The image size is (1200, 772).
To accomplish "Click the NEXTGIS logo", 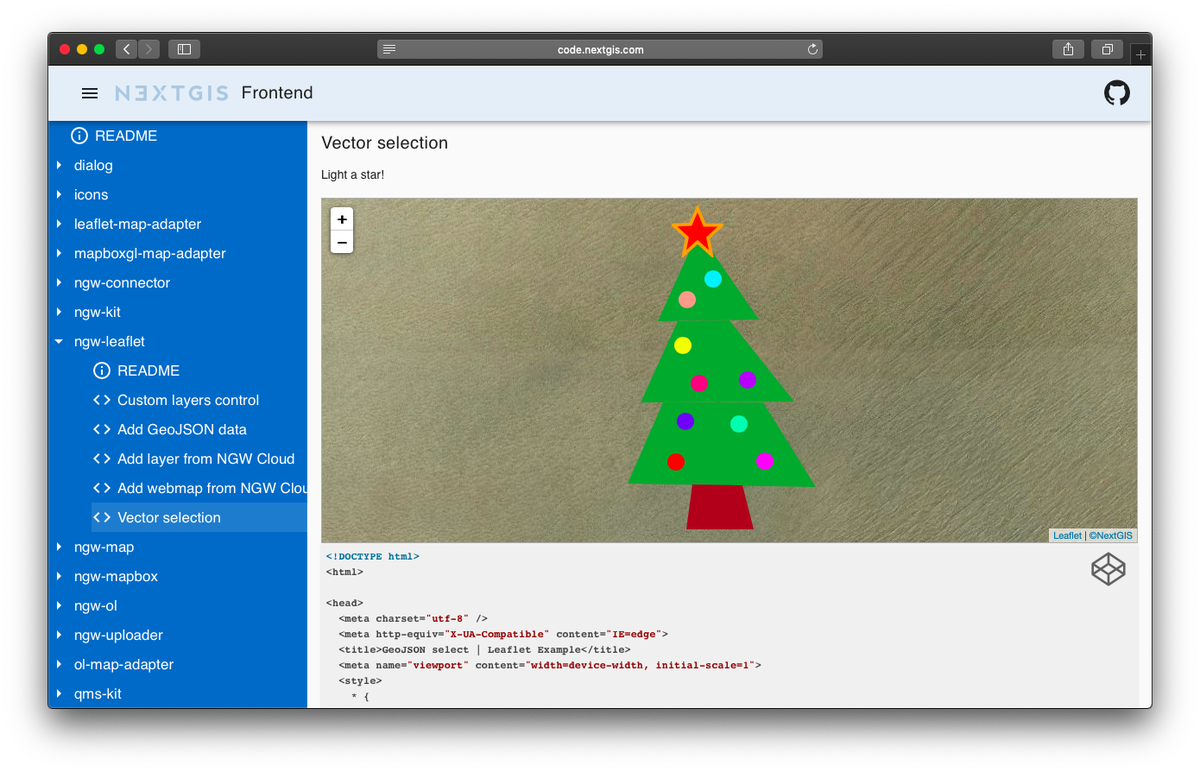I will (171, 93).
